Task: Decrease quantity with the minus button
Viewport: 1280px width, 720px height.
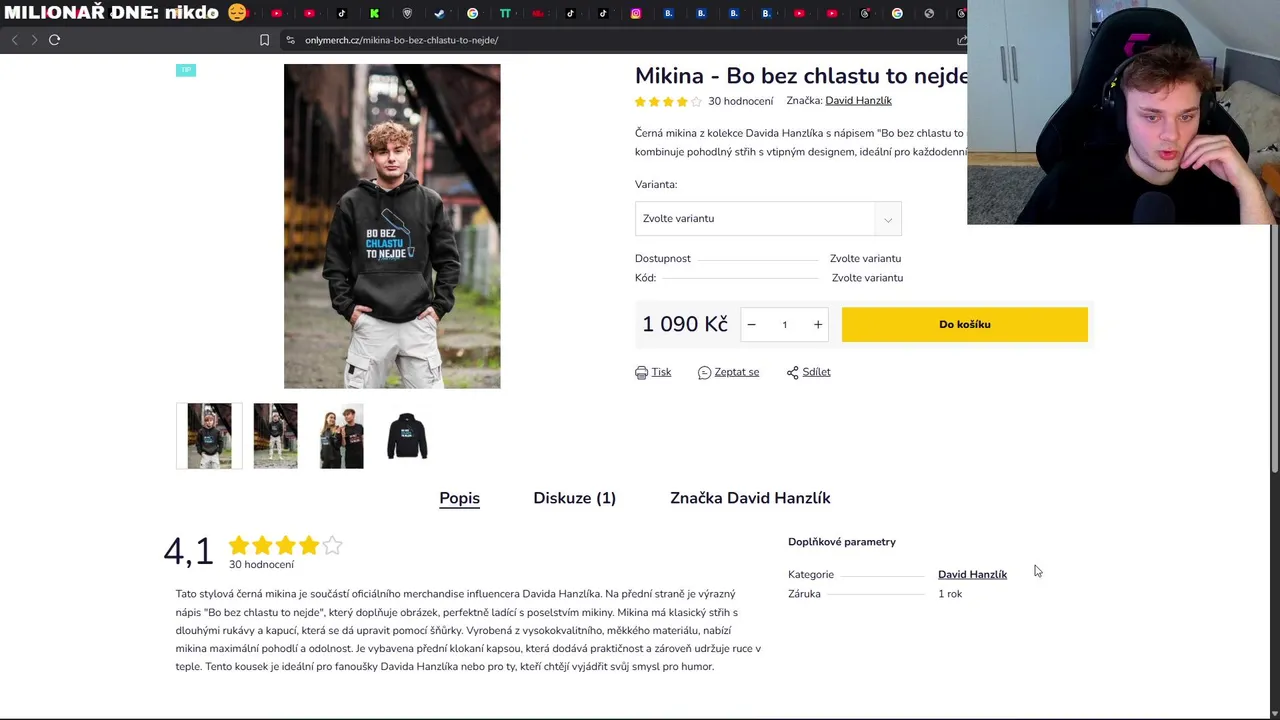Action: [751, 324]
